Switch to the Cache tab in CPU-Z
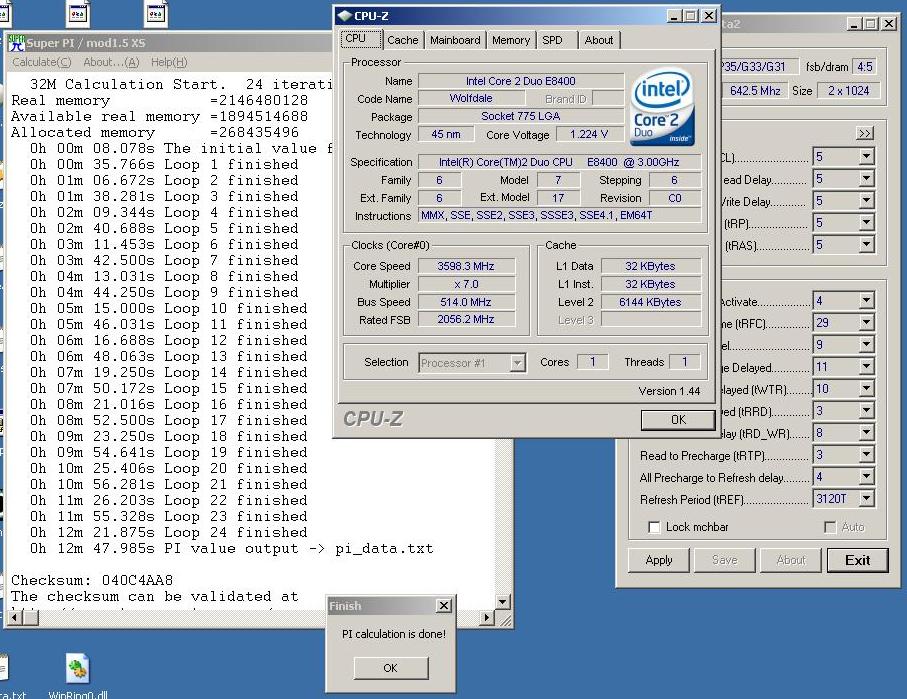Image resolution: width=907 pixels, height=699 pixels. (403, 40)
